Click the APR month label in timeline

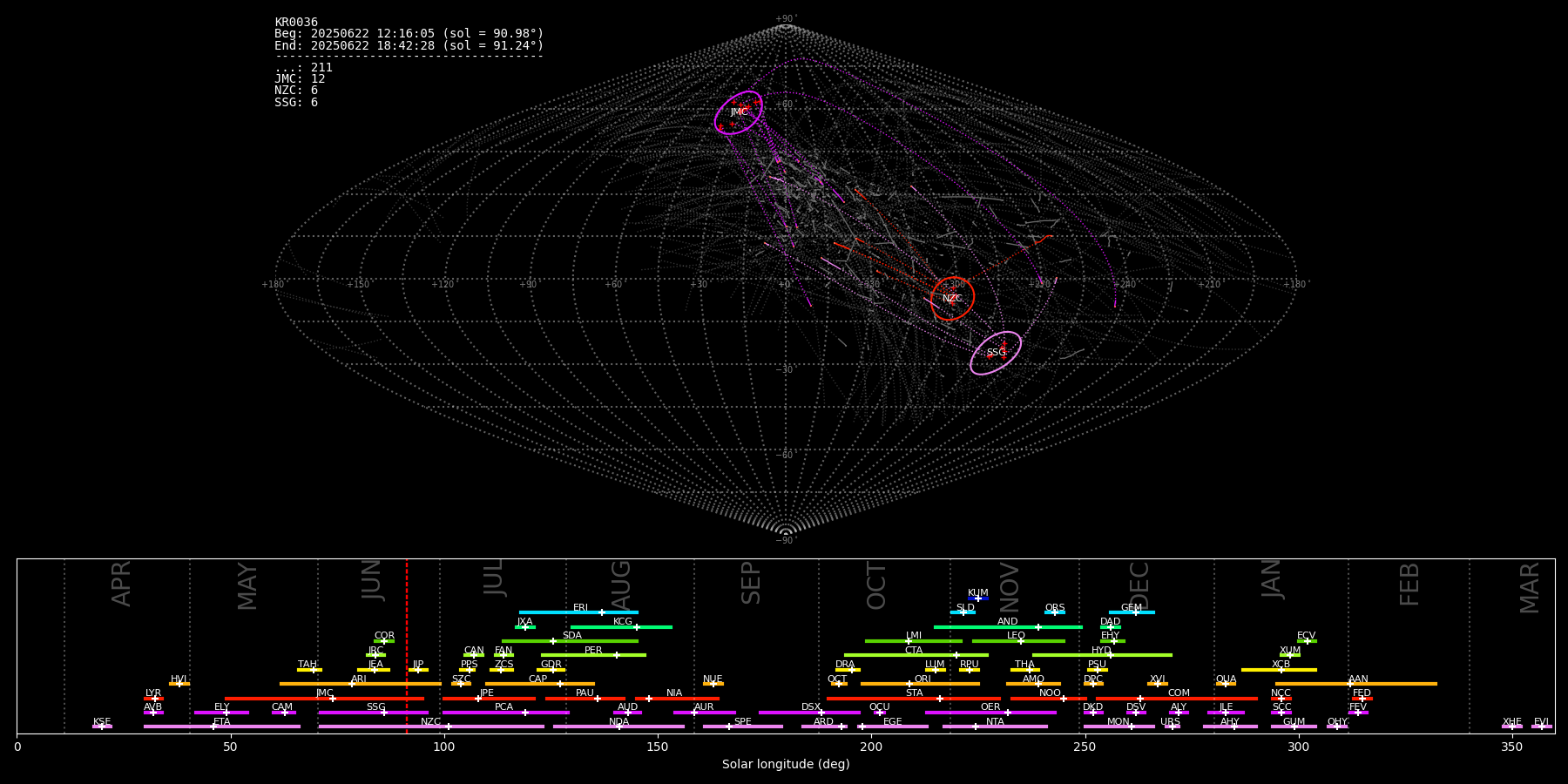121,584
